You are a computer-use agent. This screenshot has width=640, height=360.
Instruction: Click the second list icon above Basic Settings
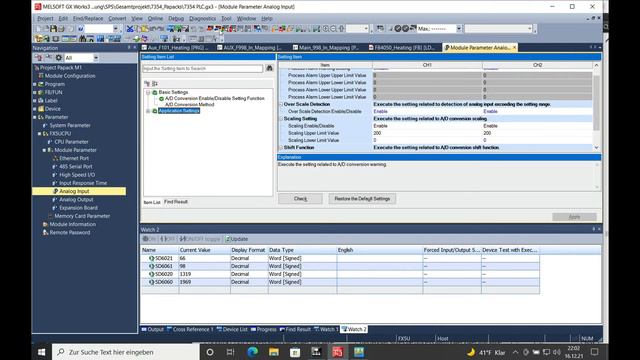(155, 83)
